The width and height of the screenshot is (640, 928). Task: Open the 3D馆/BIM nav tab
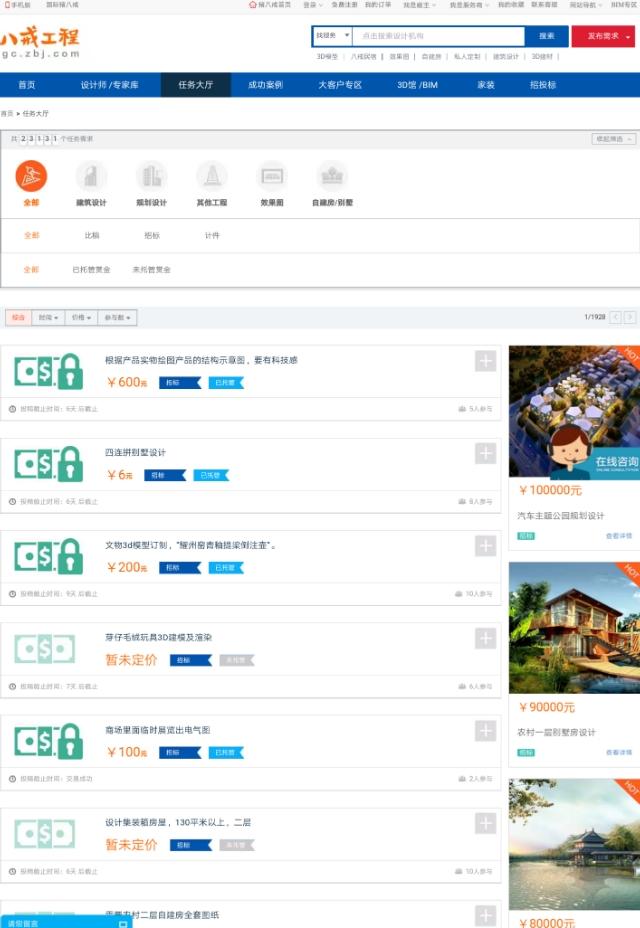[417, 85]
